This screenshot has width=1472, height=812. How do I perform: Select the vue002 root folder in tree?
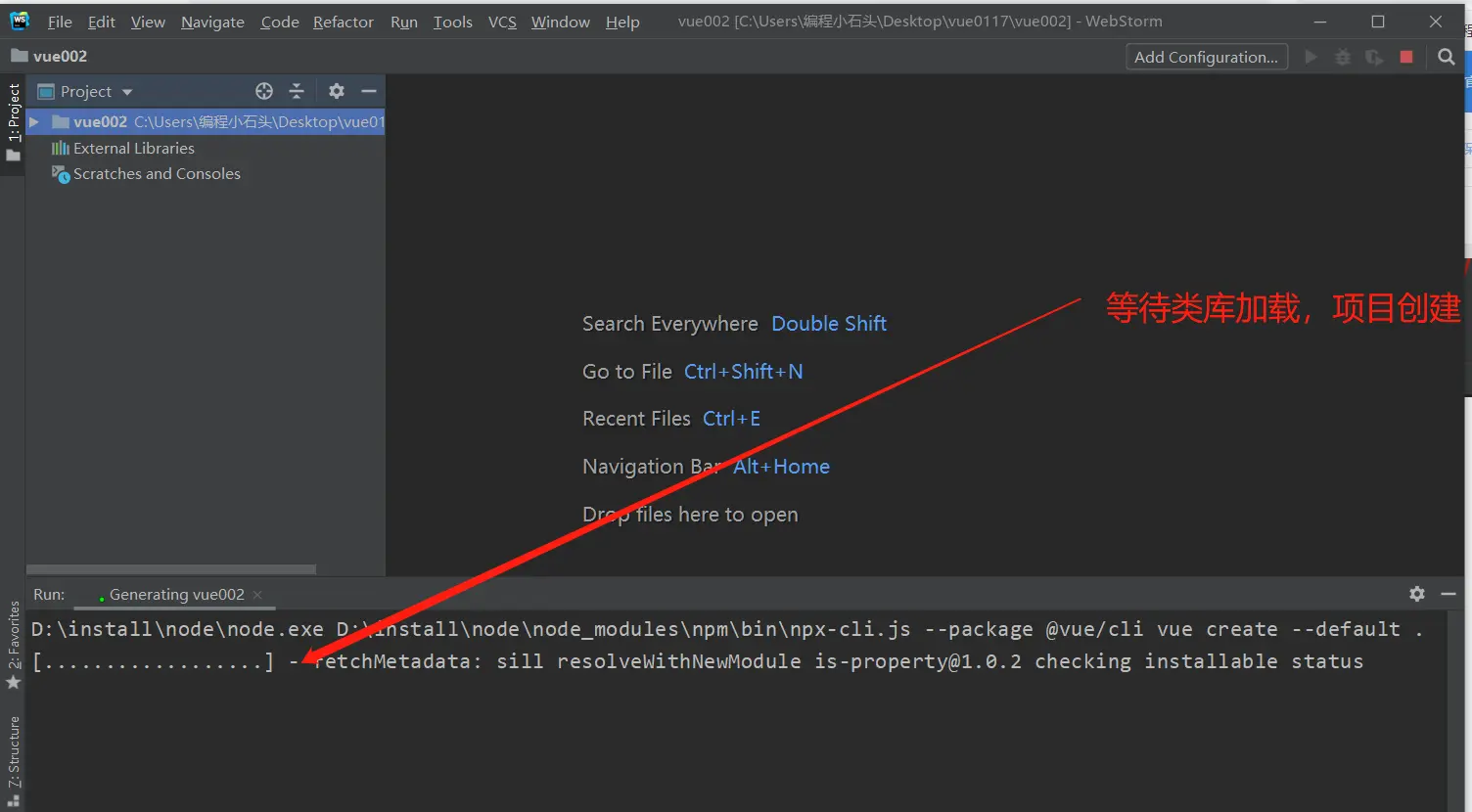click(206, 122)
